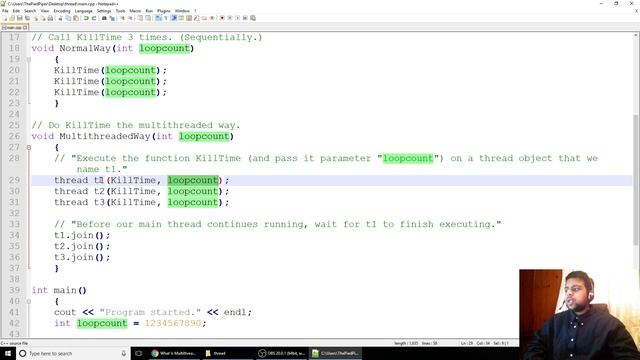Screen dimensions: 640x360
Task: Click the Copy toolbar icon
Action: click(68, 18)
